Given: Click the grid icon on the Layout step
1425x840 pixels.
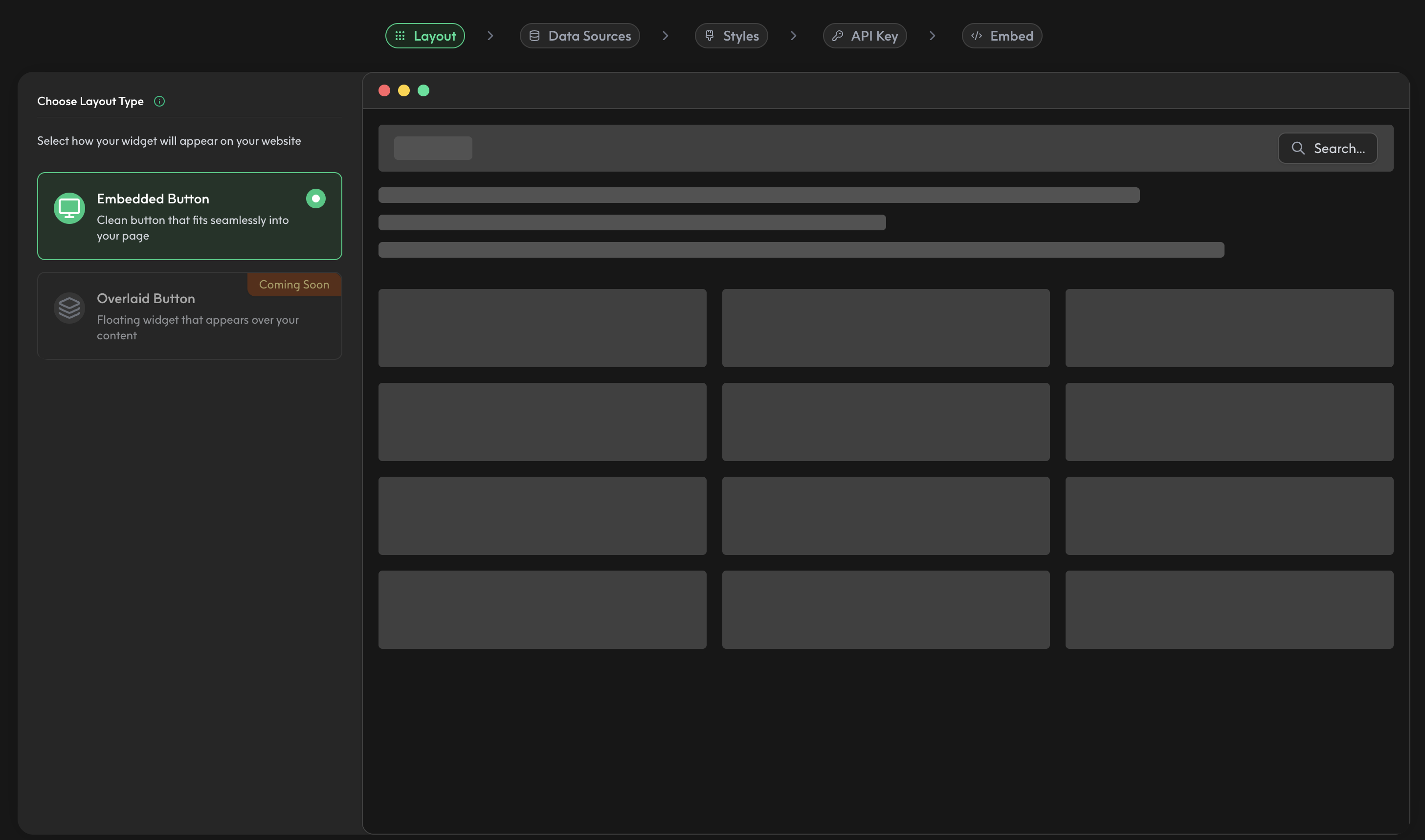Looking at the screenshot, I should 400,36.
